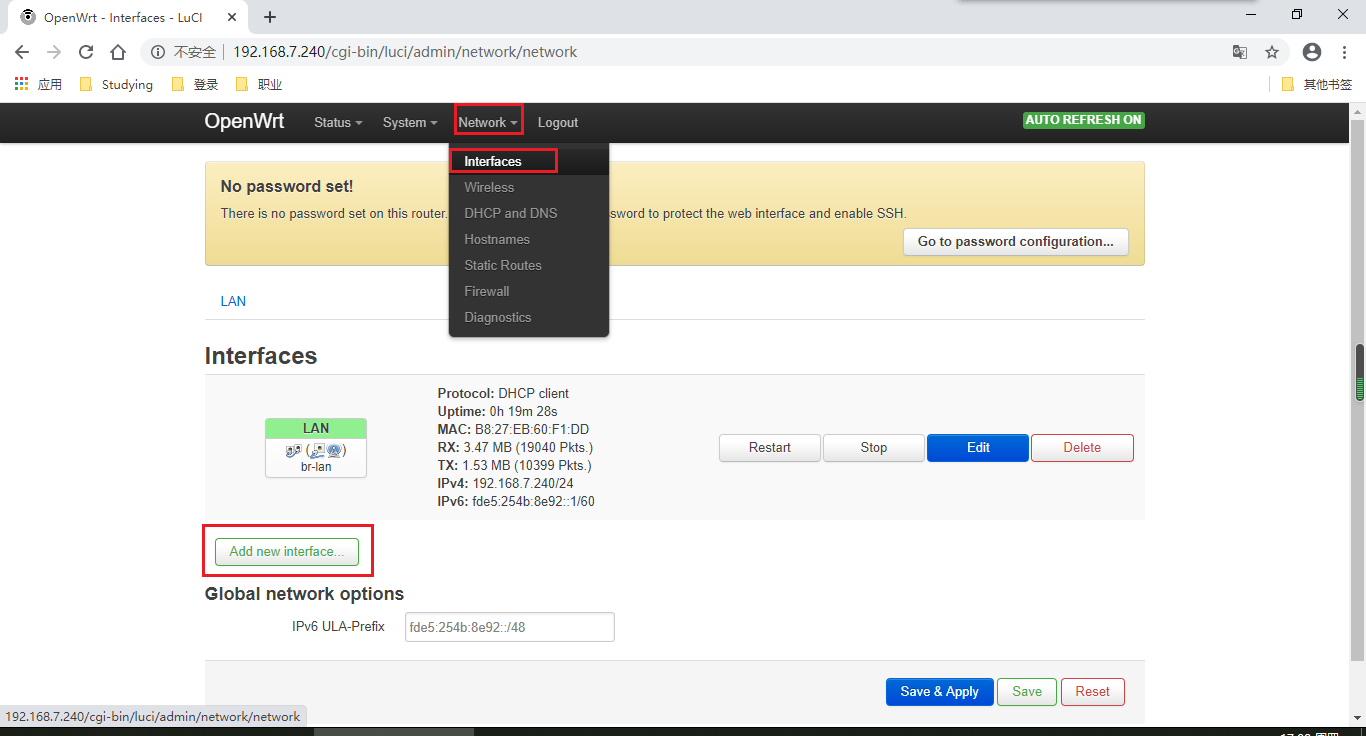Go back to the previous page
The width and height of the screenshot is (1366, 736).
tap(22, 52)
